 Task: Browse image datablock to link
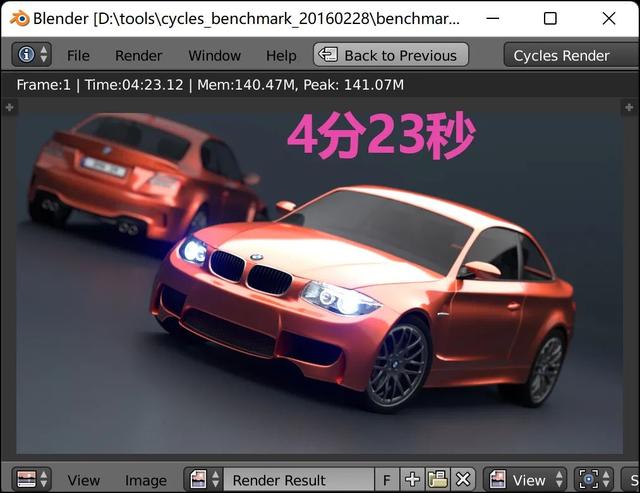204,479
